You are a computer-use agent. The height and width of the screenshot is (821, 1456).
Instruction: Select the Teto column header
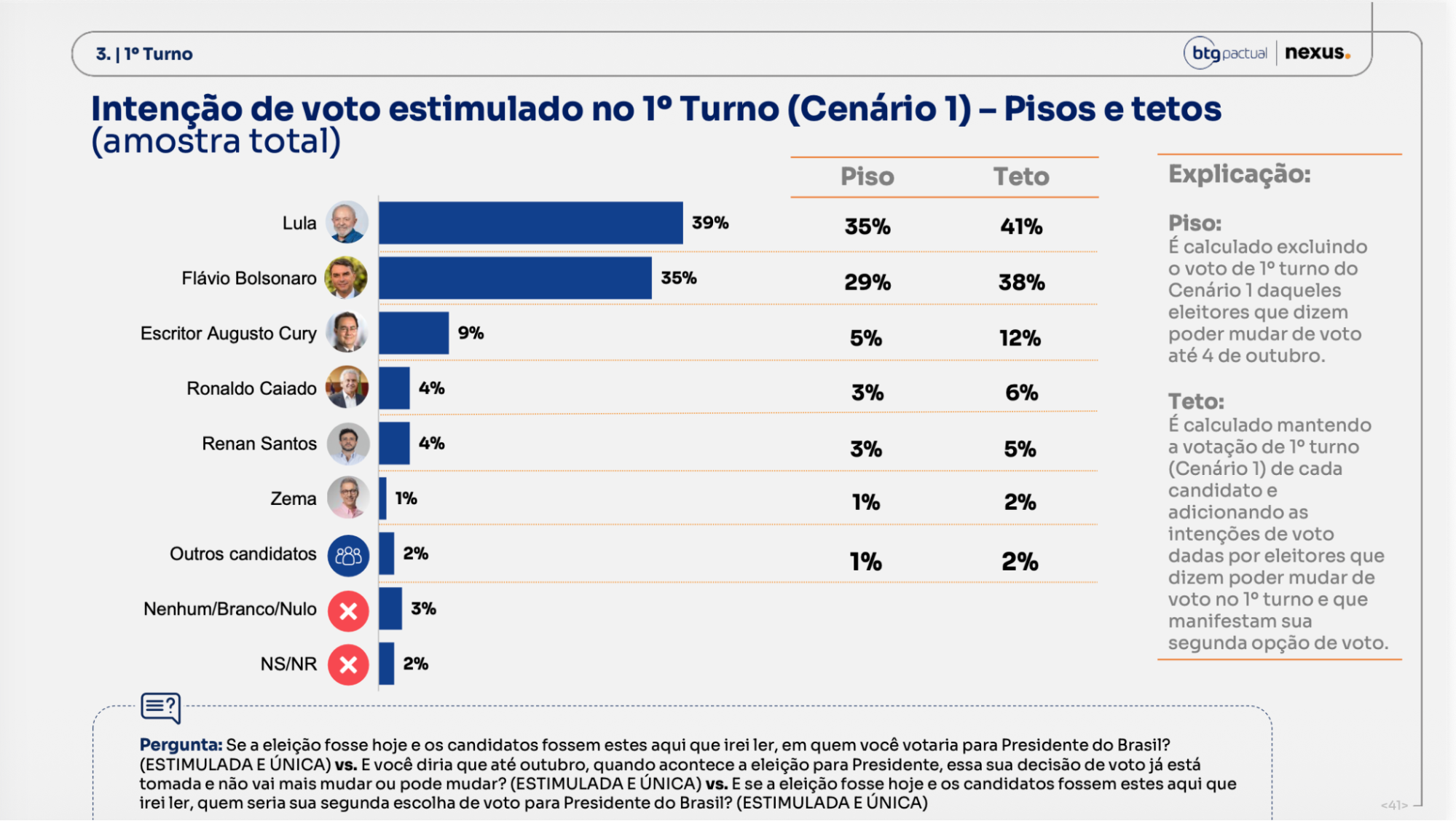pyautogui.click(x=1021, y=176)
